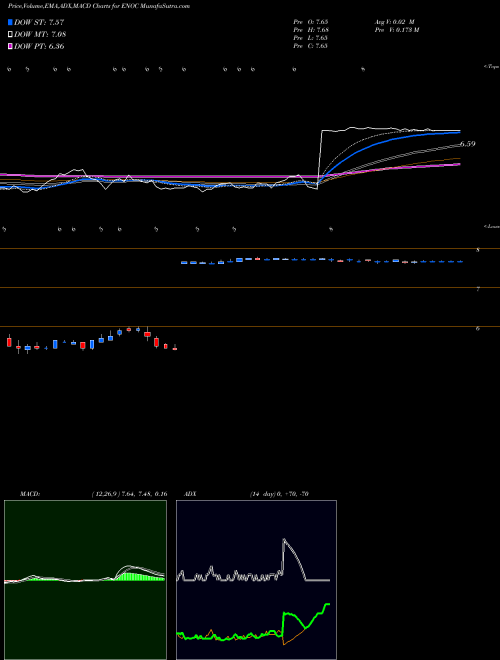Select the blue DOW ST legend swatch

click(10, 22)
